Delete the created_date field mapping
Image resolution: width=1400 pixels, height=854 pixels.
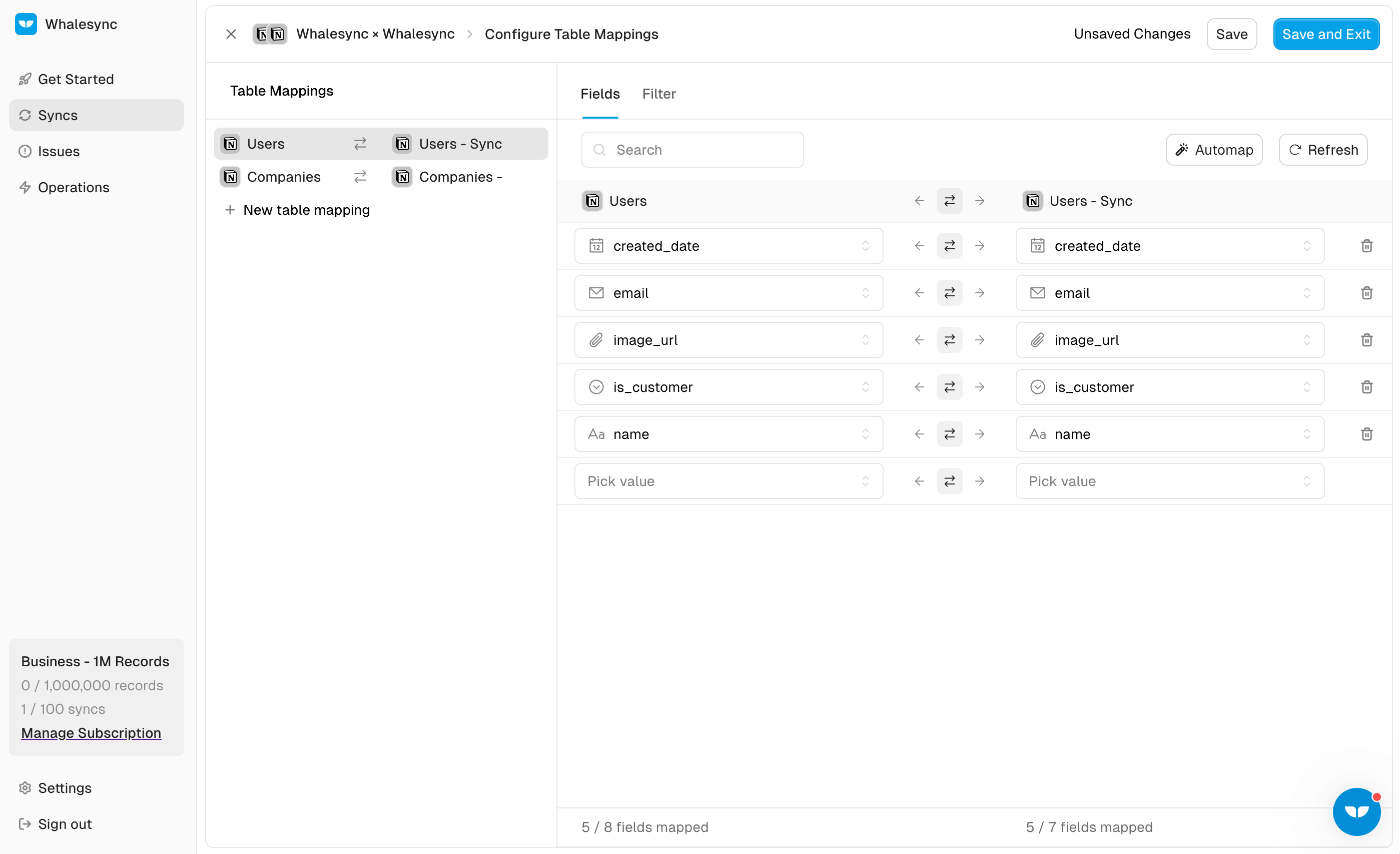[1366, 246]
